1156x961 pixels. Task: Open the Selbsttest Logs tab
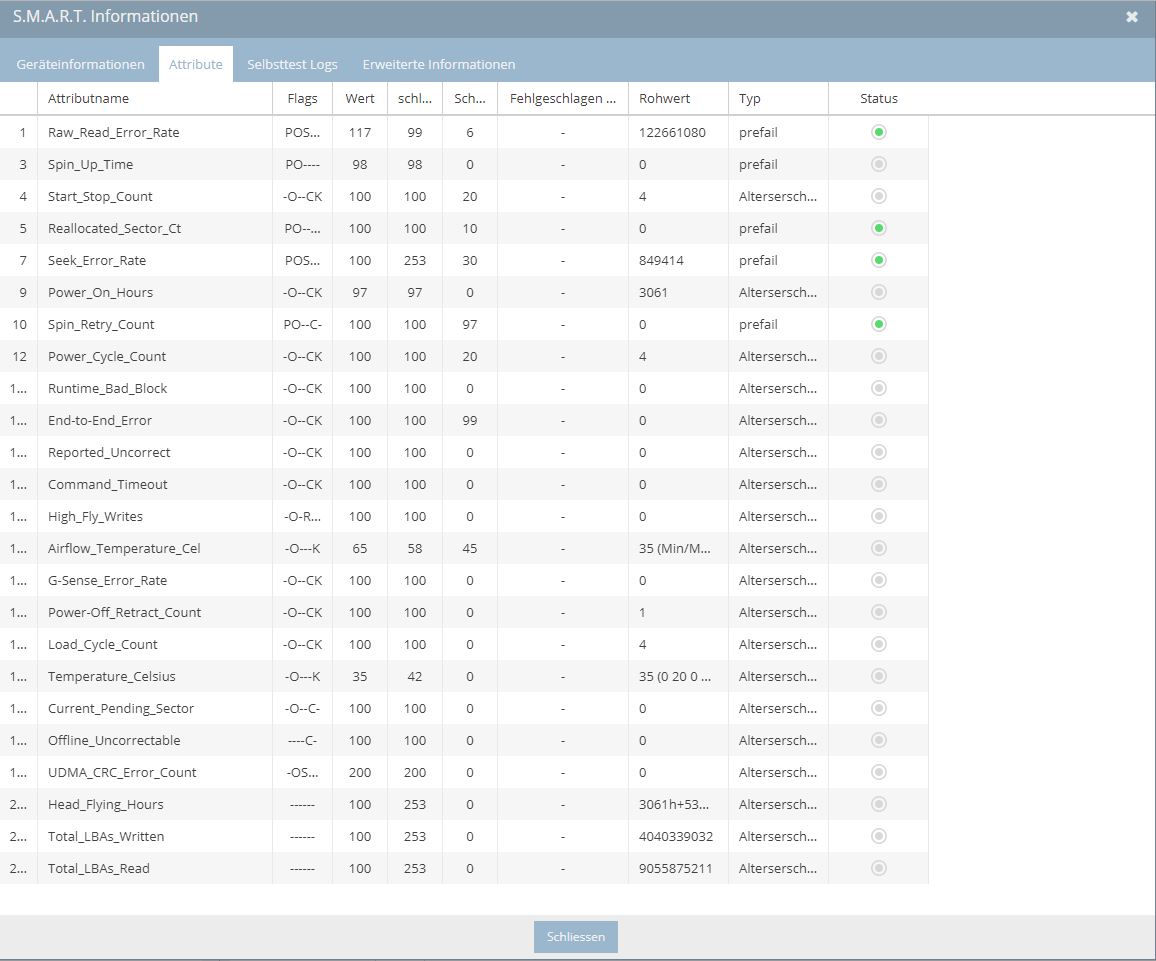tap(292, 64)
